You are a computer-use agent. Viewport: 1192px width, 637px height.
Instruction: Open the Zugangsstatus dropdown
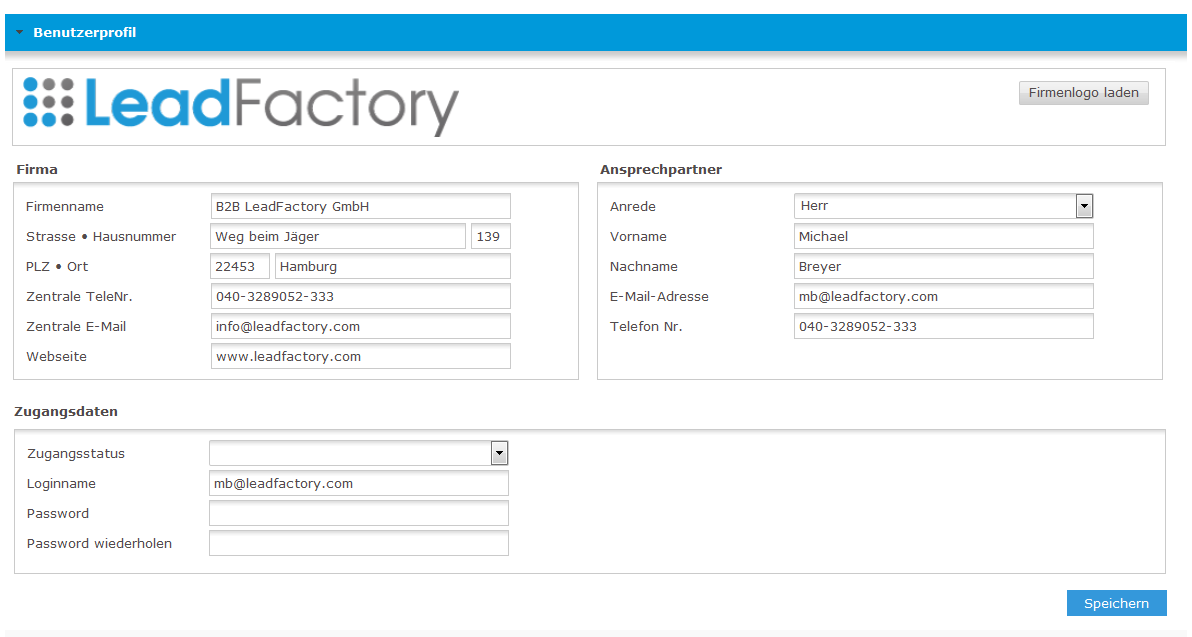pyautogui.click(x=359, y=453)
